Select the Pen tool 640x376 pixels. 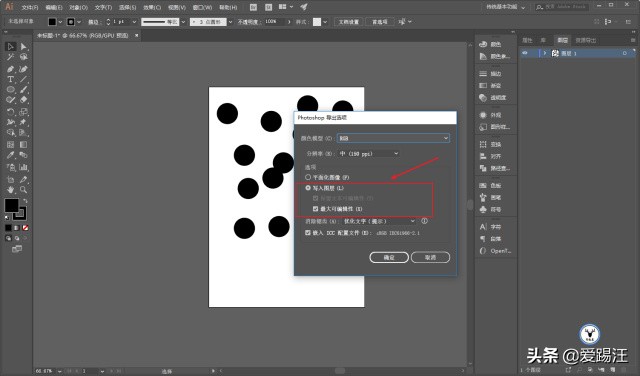[x=11, y=69]
